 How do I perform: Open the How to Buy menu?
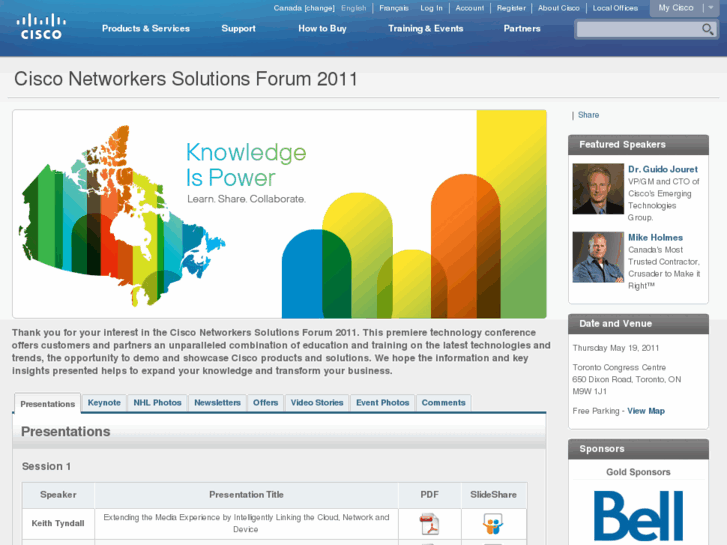pos(322,28)
